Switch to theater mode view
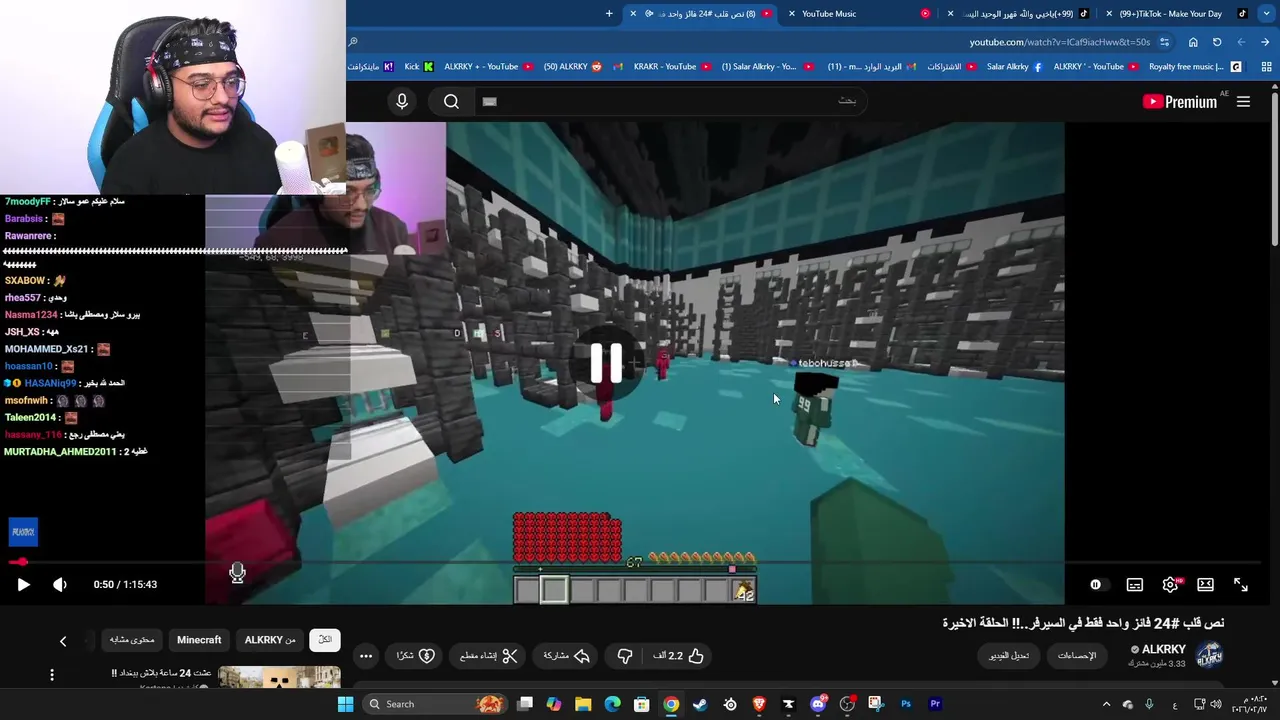This screenshot has width=1280, height=720. click(x=1206, y=585)
